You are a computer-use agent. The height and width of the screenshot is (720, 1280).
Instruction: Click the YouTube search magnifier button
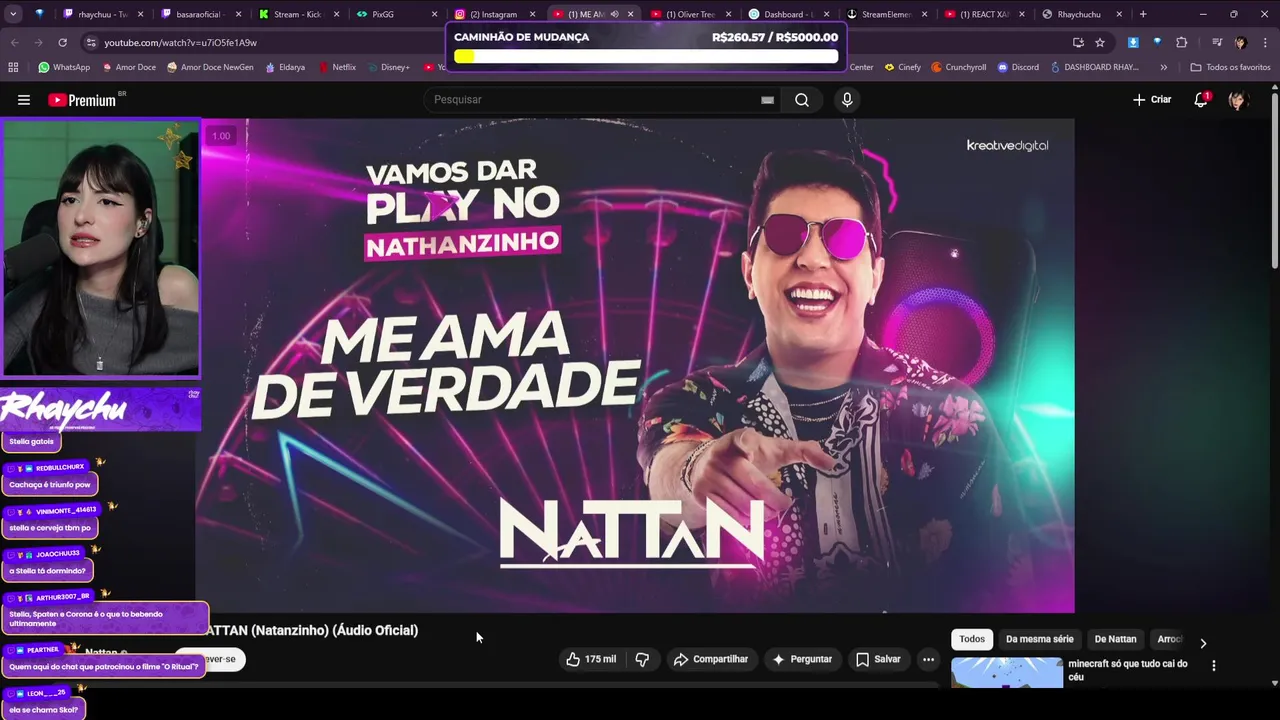coord(802,100)
